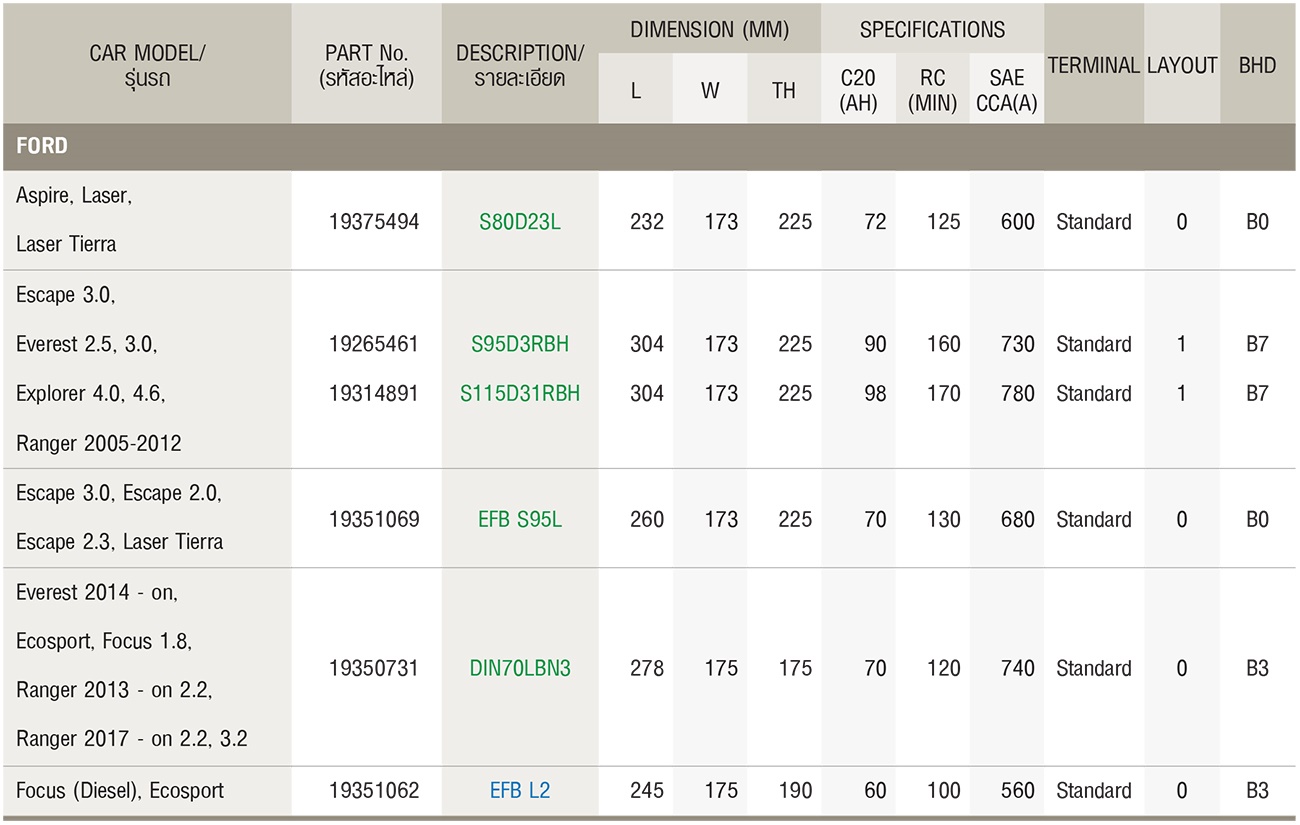This screenshot has width=1300, height=825.
Task: Click length value 232 for S80D23L
Action: coord(647,222)
